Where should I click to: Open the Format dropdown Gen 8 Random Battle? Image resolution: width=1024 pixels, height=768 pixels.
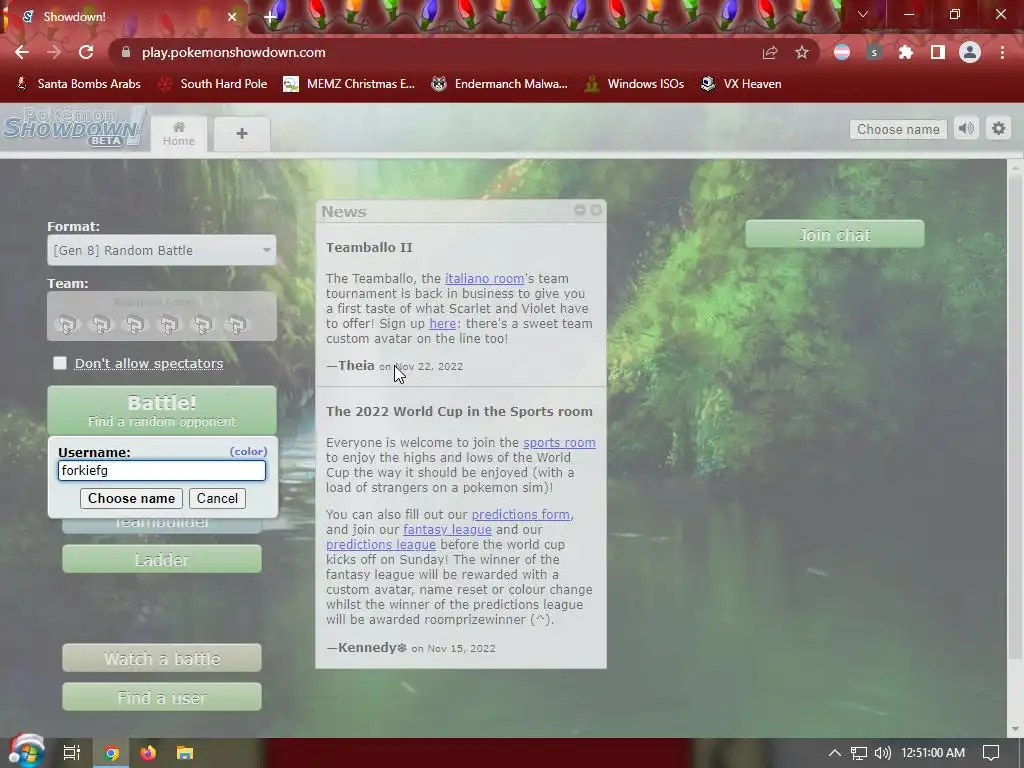161,250
